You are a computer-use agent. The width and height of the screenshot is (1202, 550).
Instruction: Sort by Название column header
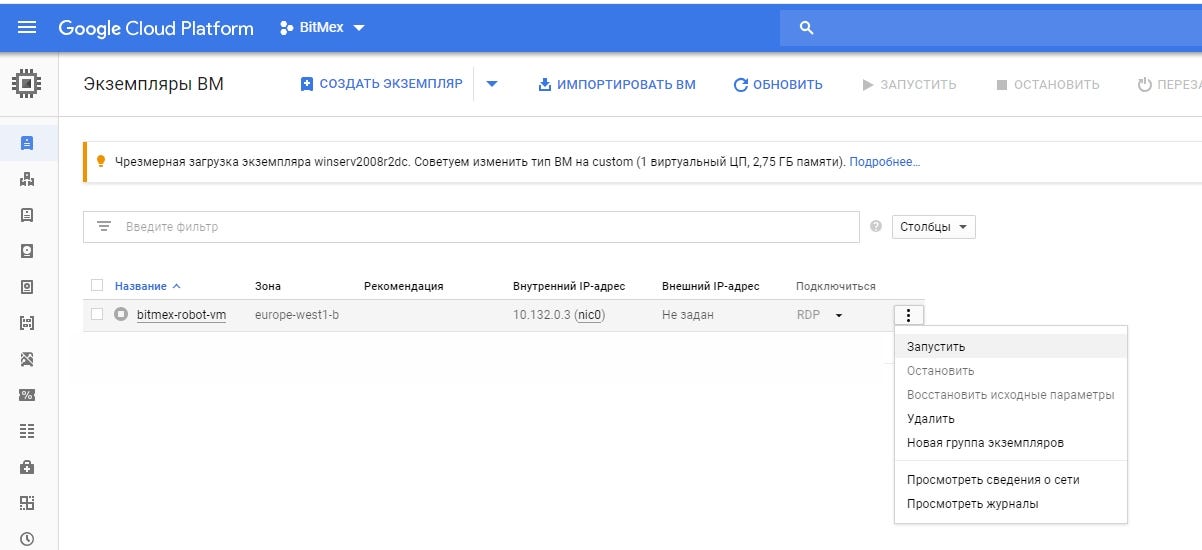coord(148,286)
